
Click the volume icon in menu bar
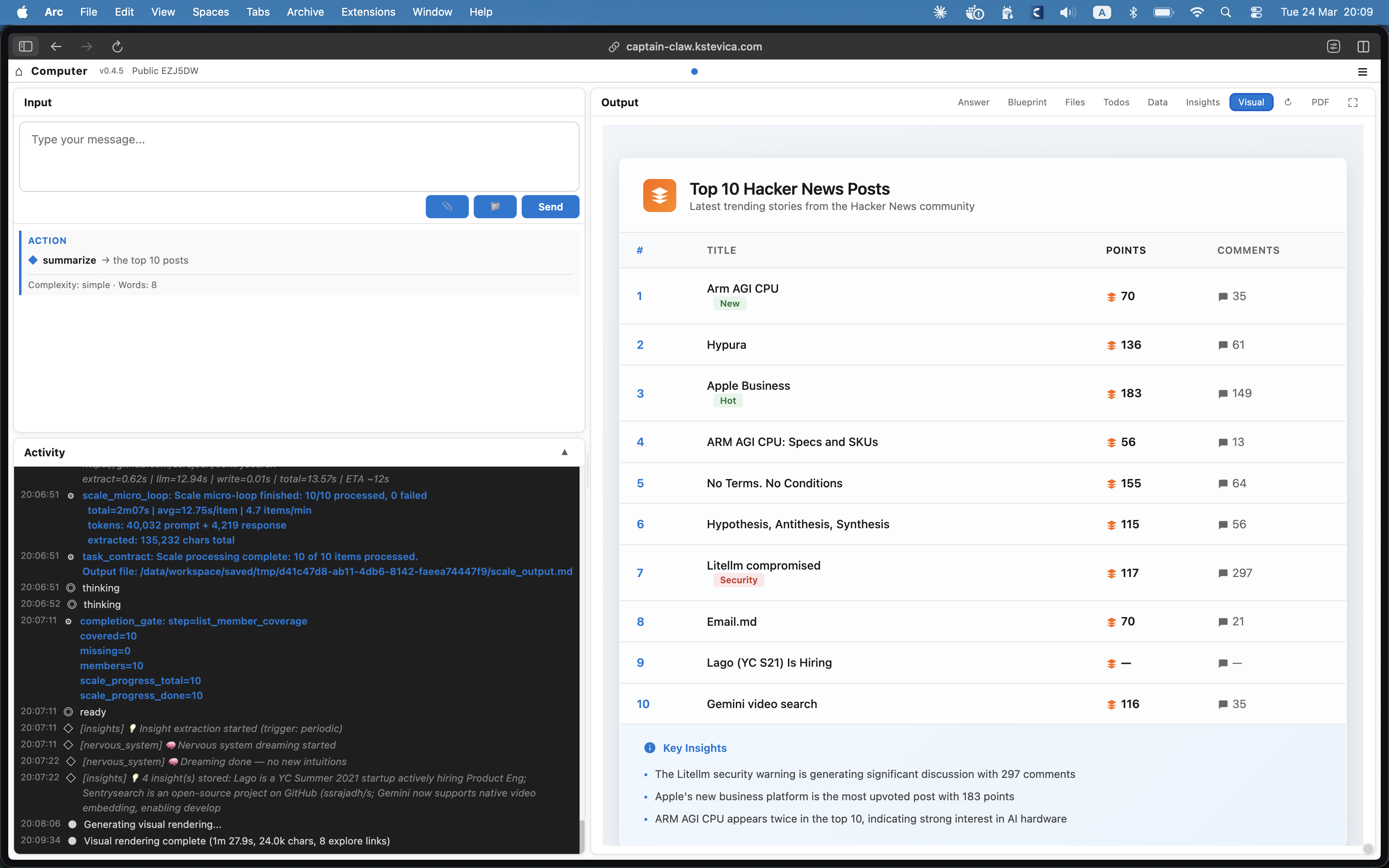click(x=1067, y=12)
